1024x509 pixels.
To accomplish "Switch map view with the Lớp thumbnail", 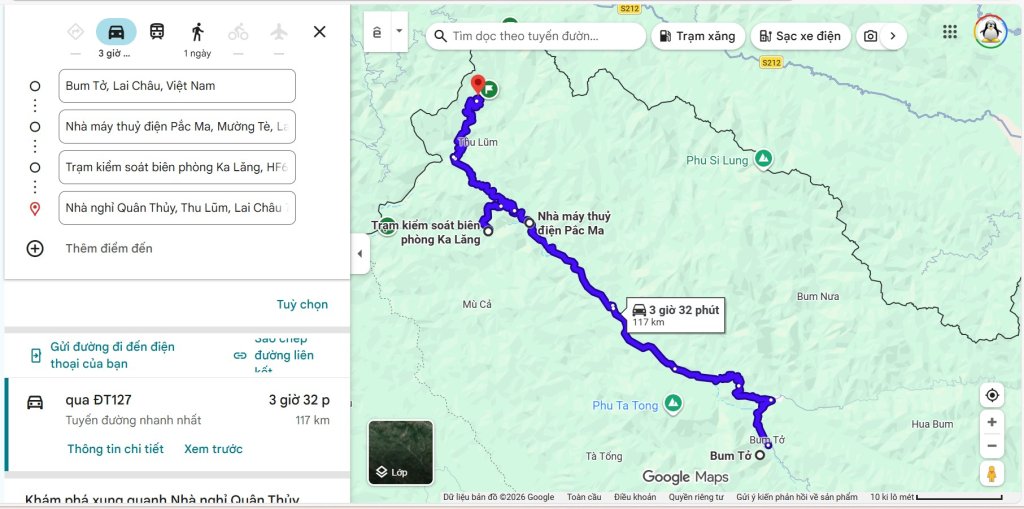I will click(400, 452).
